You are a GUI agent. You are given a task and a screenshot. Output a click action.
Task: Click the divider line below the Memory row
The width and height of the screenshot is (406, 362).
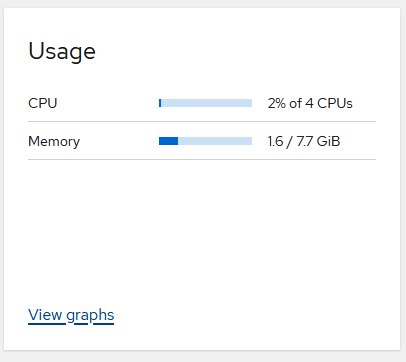(202, 160)
